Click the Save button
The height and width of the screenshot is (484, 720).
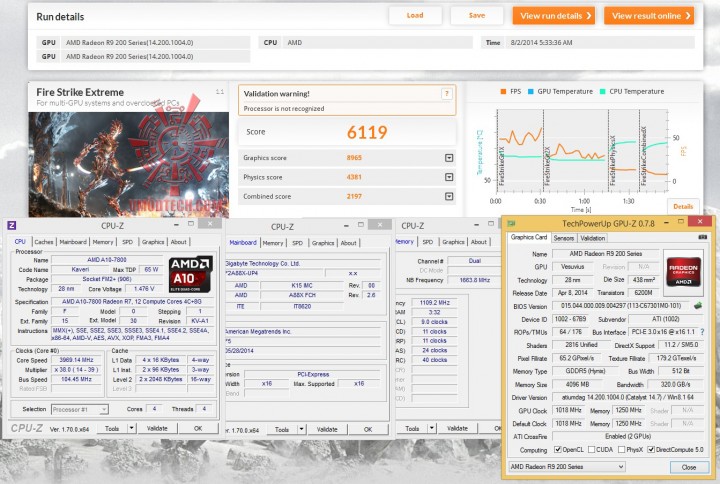coord(477,16)
